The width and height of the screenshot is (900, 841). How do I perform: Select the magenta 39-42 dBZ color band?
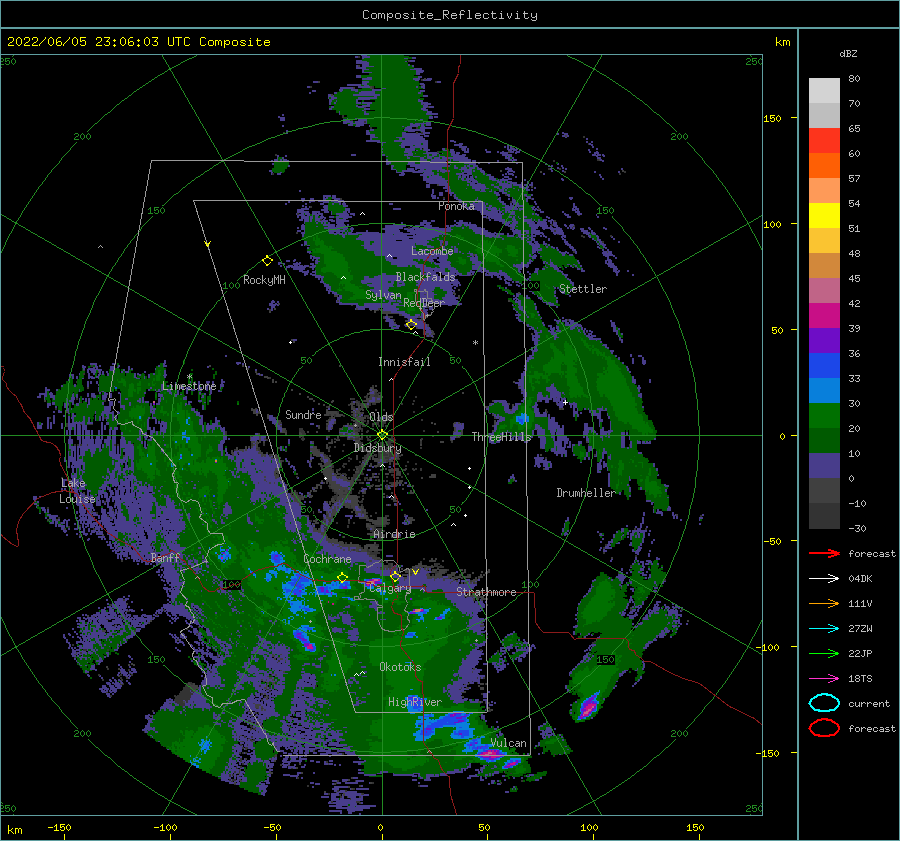(824, 316)
